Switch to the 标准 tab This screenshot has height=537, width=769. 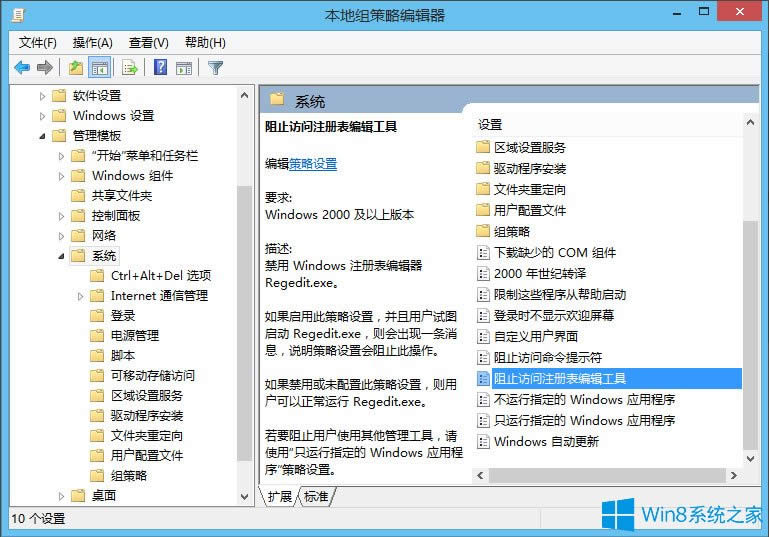316,496
